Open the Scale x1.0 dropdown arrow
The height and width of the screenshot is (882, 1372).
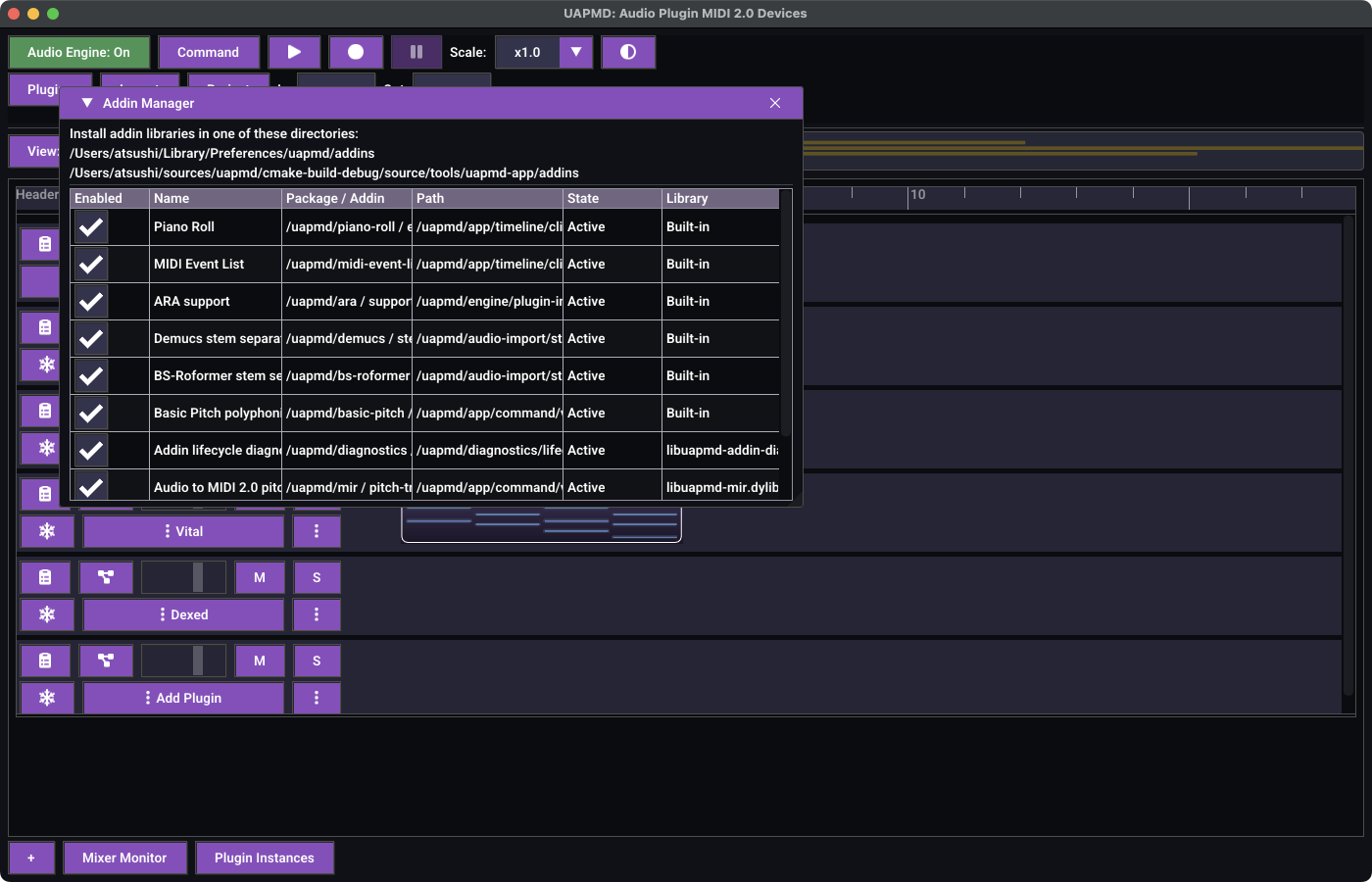[576, 52]
